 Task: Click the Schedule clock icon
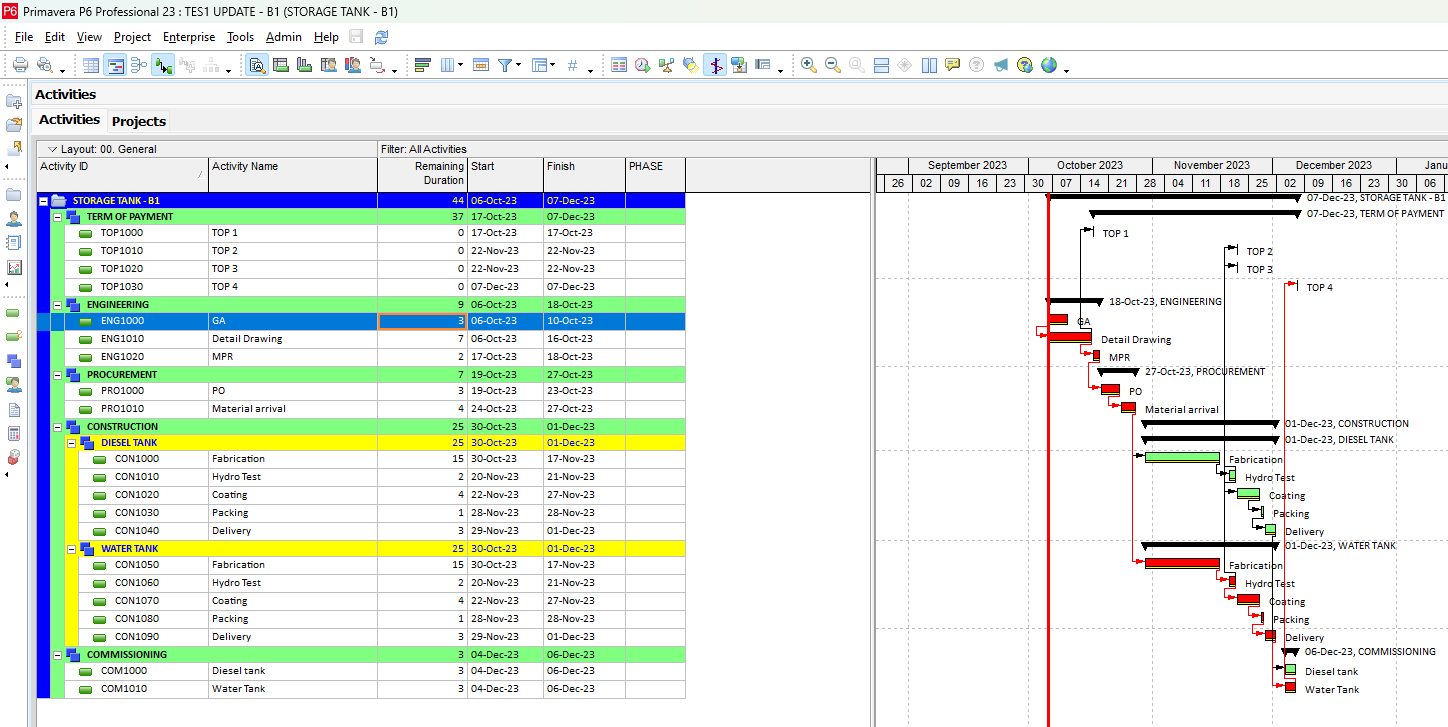(642, 65)
